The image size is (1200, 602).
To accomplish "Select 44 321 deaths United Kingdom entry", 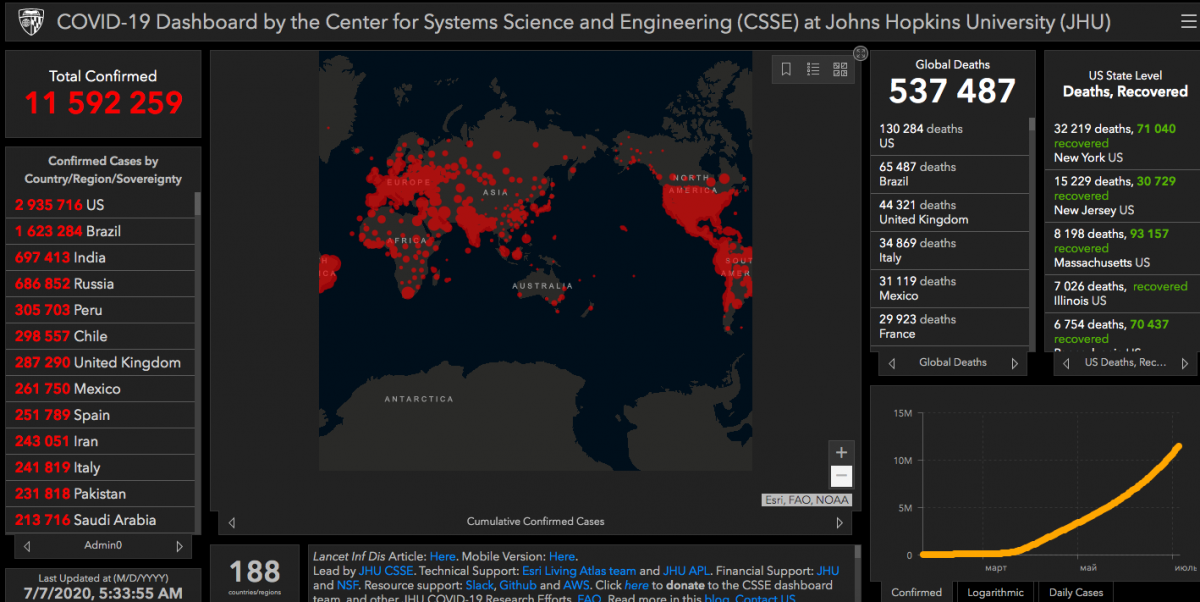I will (950, 212).
